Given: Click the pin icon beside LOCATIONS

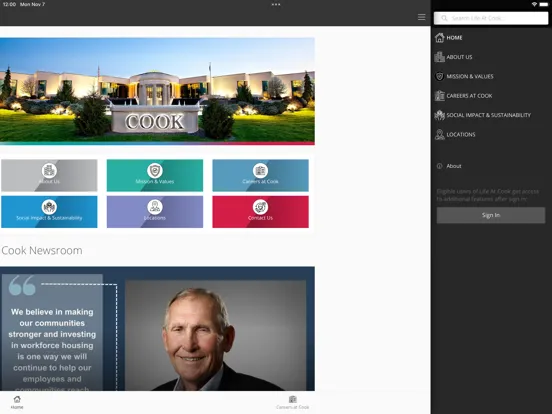Looking at the screenshot, I should click(x=439, y=134).
